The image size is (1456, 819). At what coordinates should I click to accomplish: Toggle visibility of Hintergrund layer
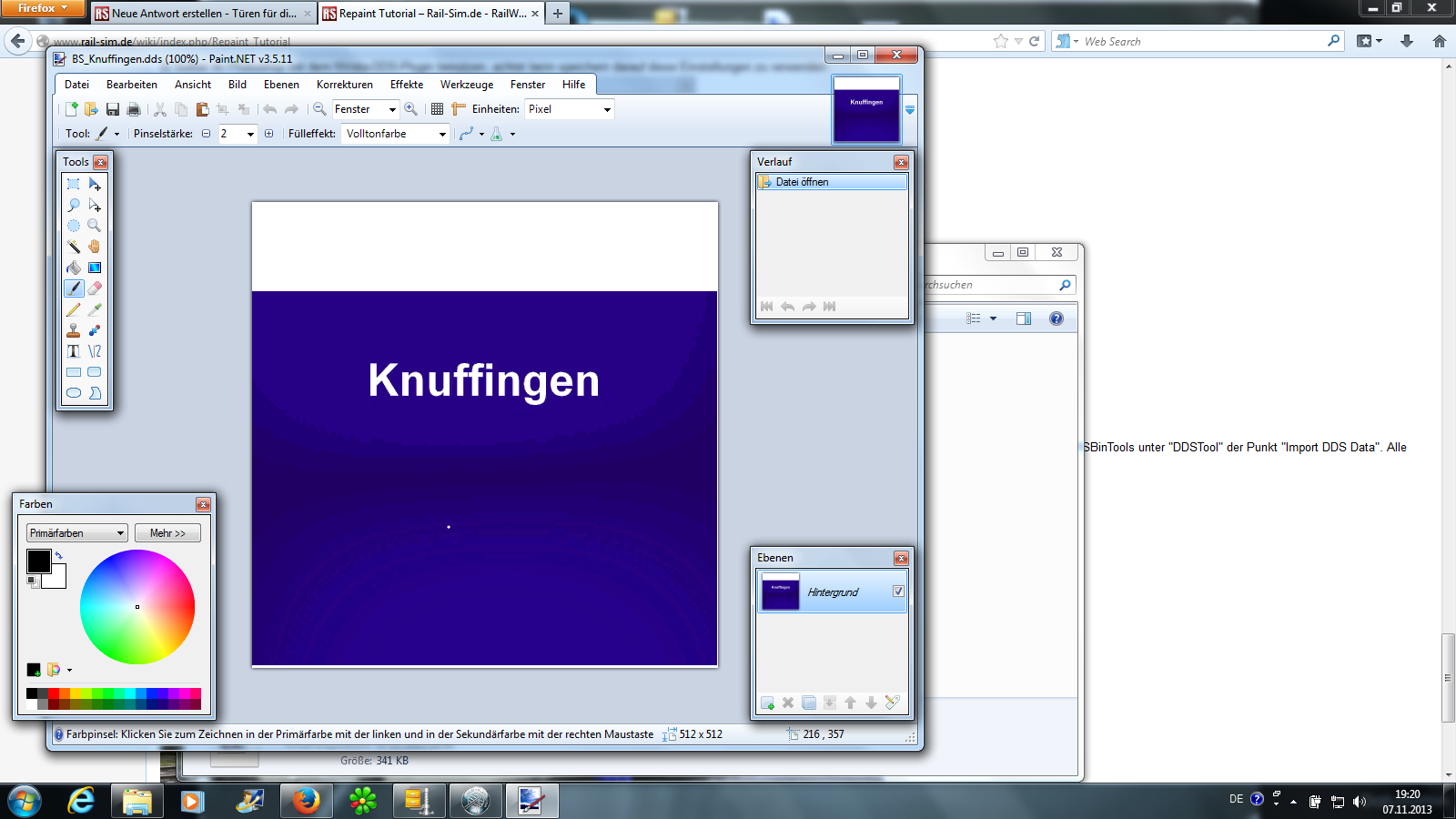pyautogui.click(x=898, y=591)
